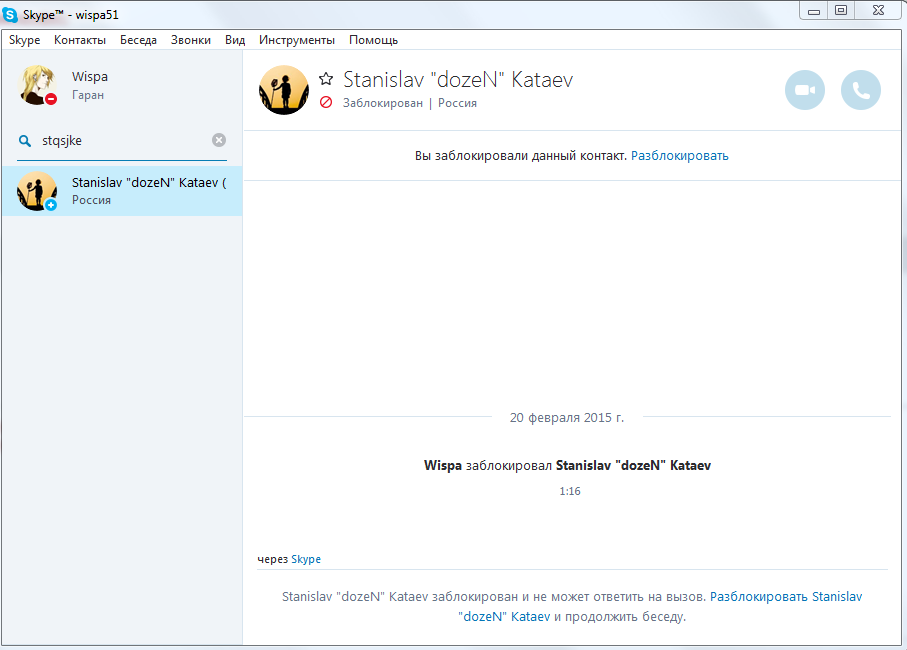Click Wispa's name in profile area
The width and height of the screenshot is (907, 650).
(90, 76)
